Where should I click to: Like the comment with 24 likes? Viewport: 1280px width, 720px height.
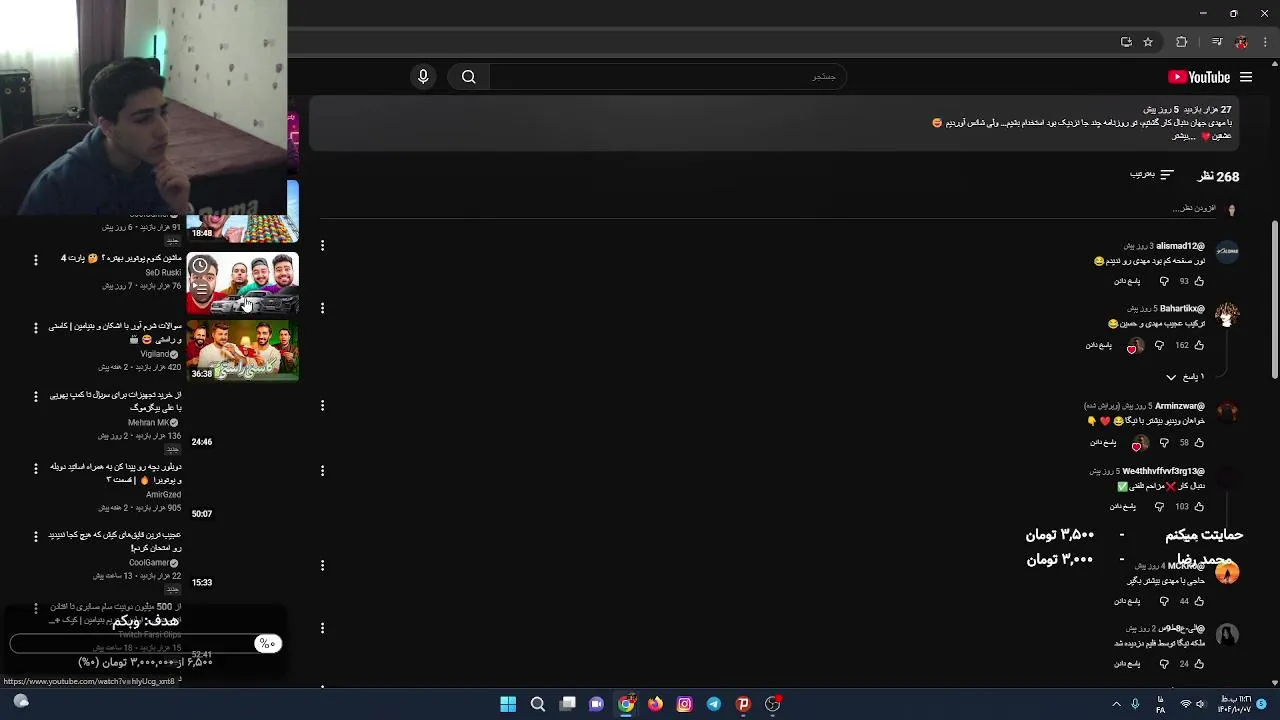[1199, 663]
